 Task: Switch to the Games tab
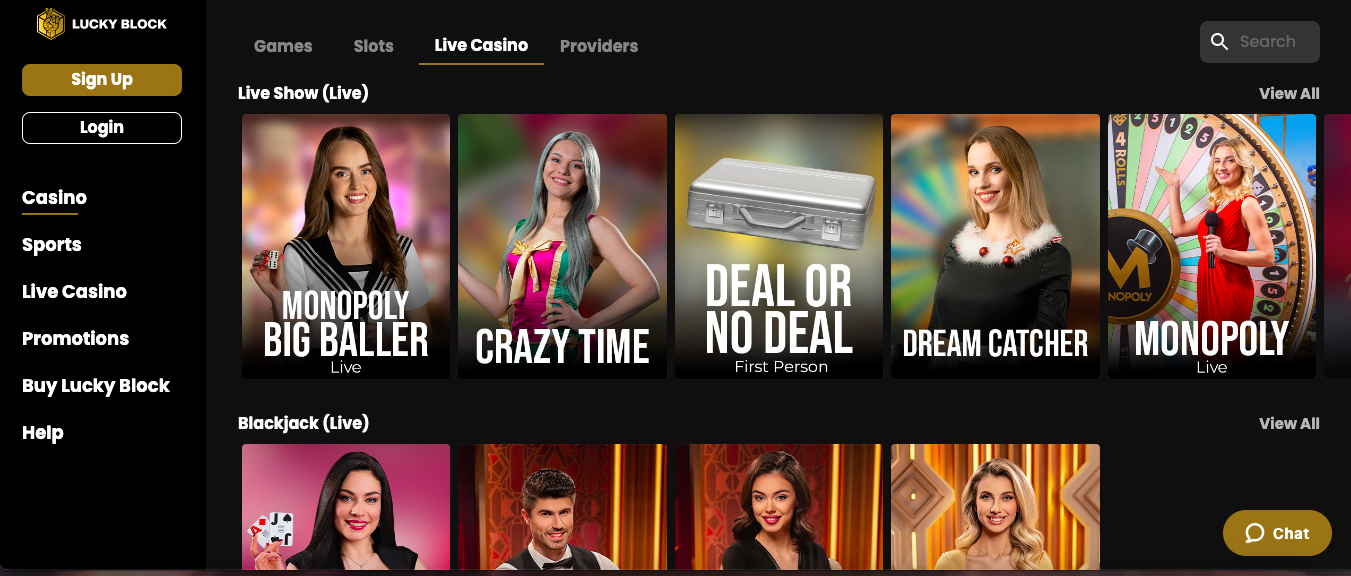[x=283, y=46]
